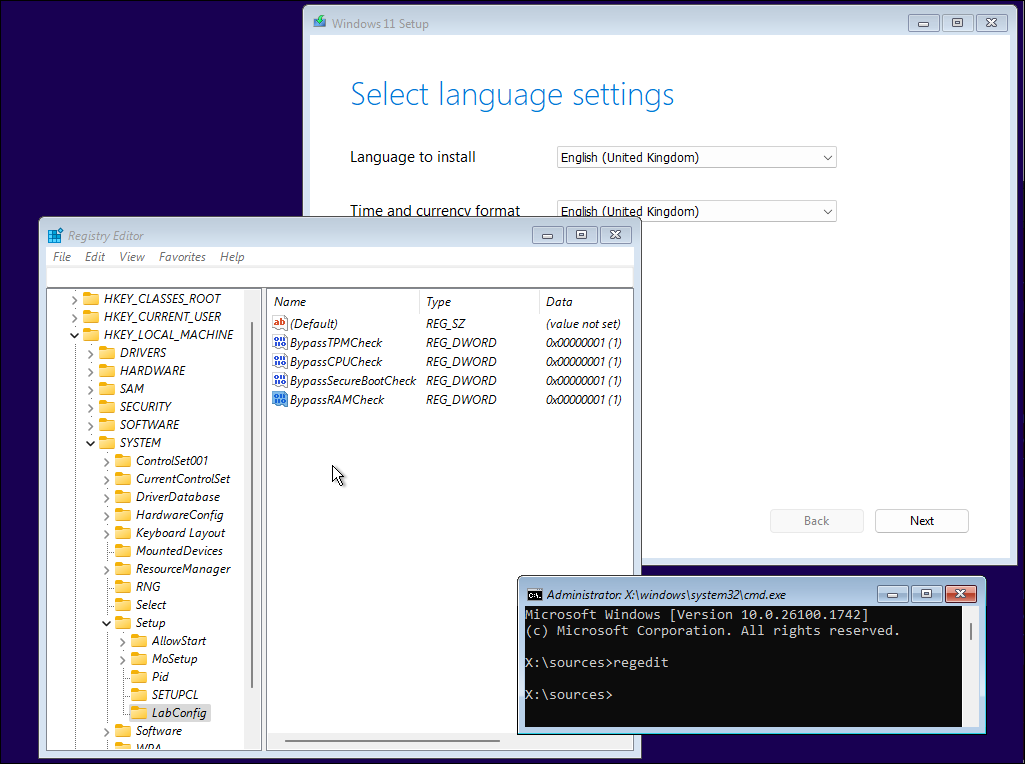Open the Language to install dropdown
Screen dimensions: 1025x764
coord(696,158)
